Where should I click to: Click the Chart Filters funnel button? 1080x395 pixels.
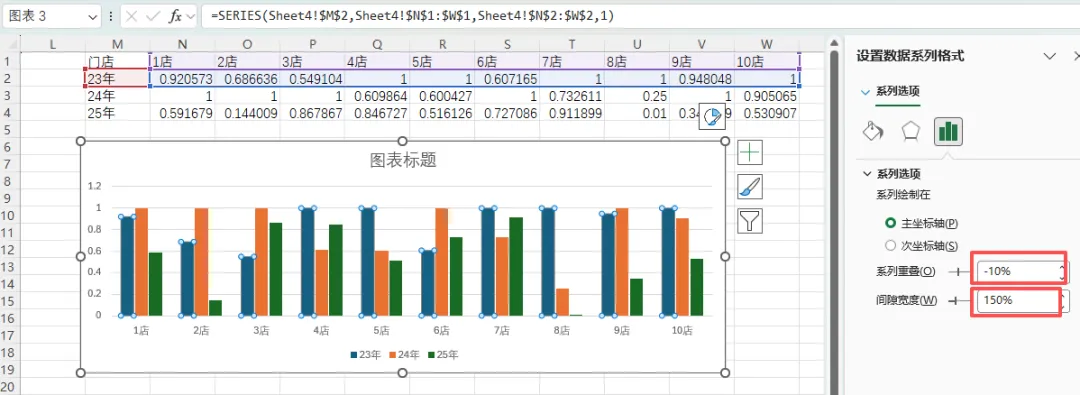point(750,221)
